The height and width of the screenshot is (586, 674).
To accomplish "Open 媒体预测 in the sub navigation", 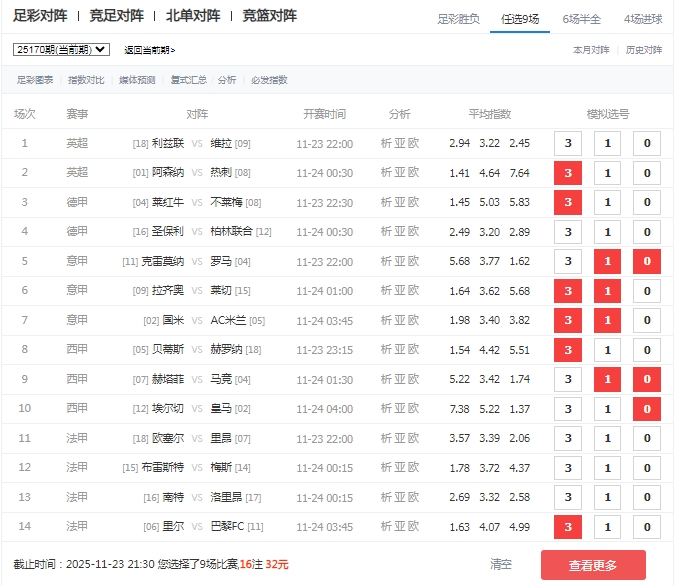I will tap(137, 80).
